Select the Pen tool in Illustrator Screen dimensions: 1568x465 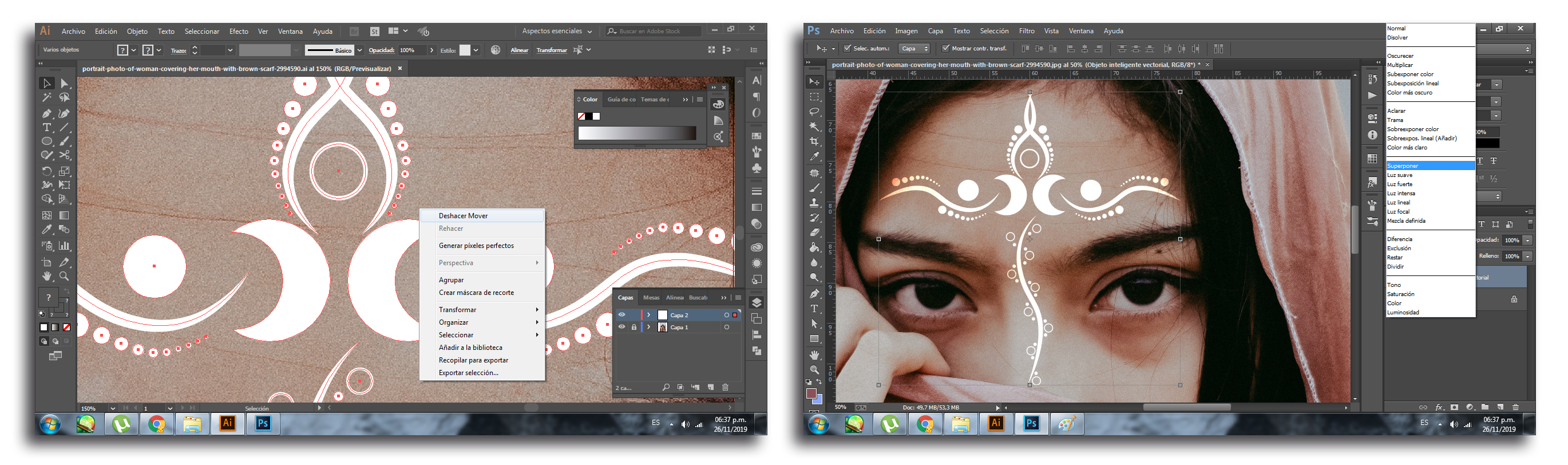click(47, 113)
